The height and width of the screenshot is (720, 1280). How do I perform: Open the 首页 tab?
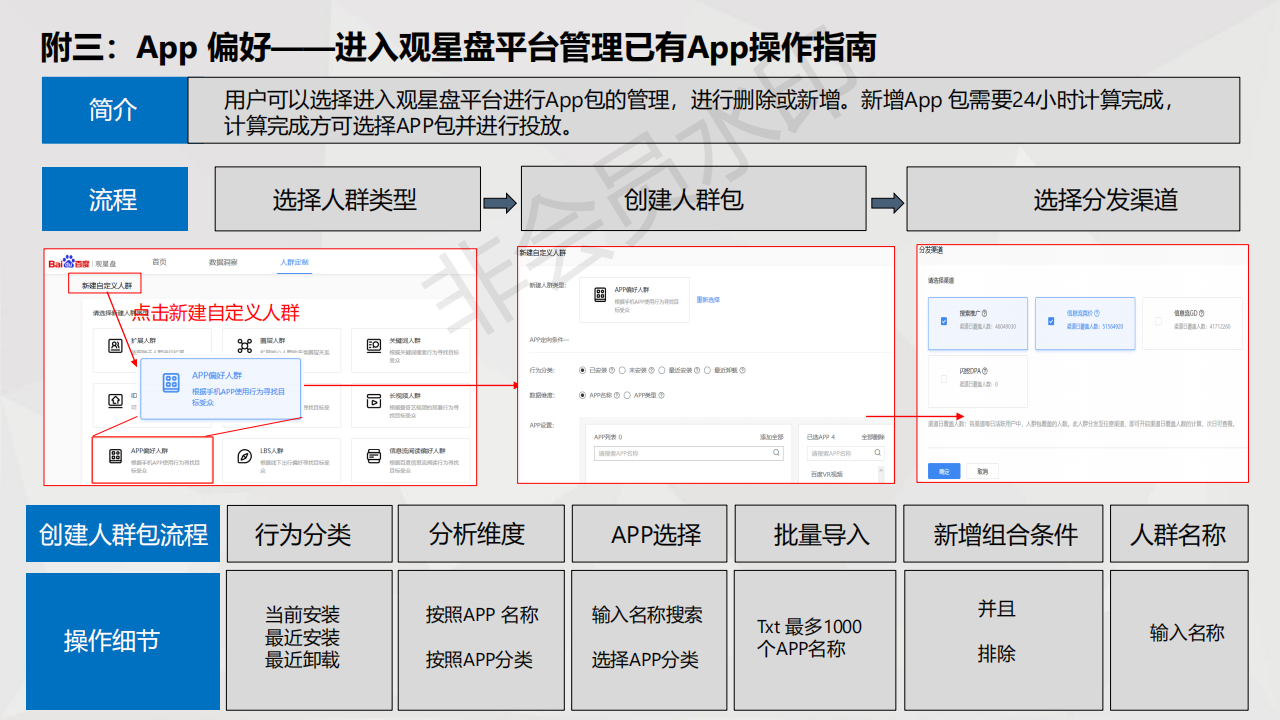tap(159, 262)
